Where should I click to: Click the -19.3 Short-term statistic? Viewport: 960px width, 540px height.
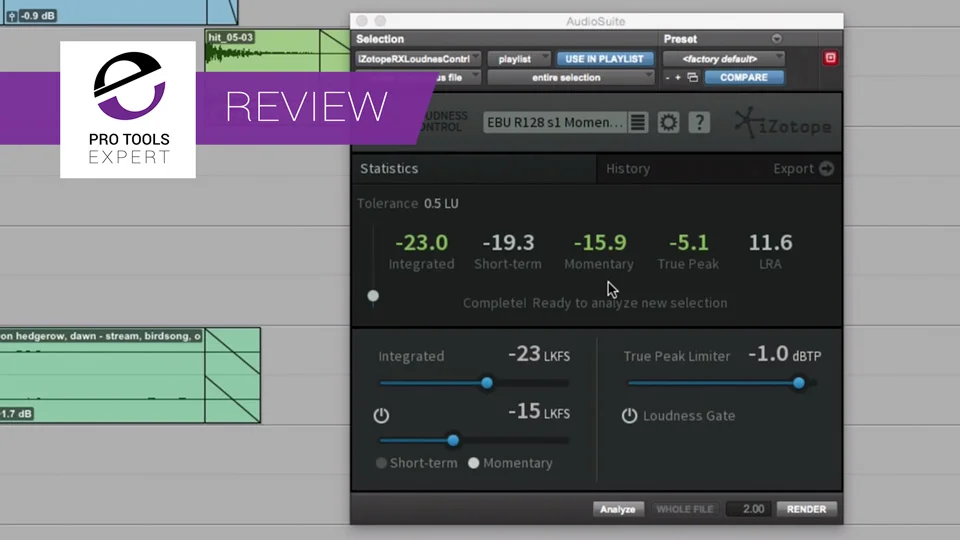[508, 243]
